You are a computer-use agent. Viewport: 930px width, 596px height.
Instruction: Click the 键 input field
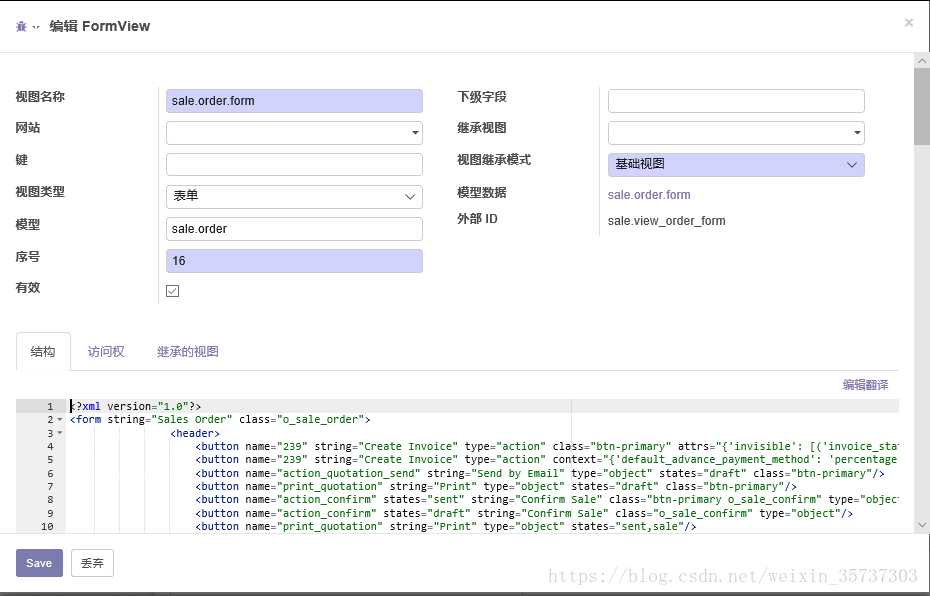[294, 164]
